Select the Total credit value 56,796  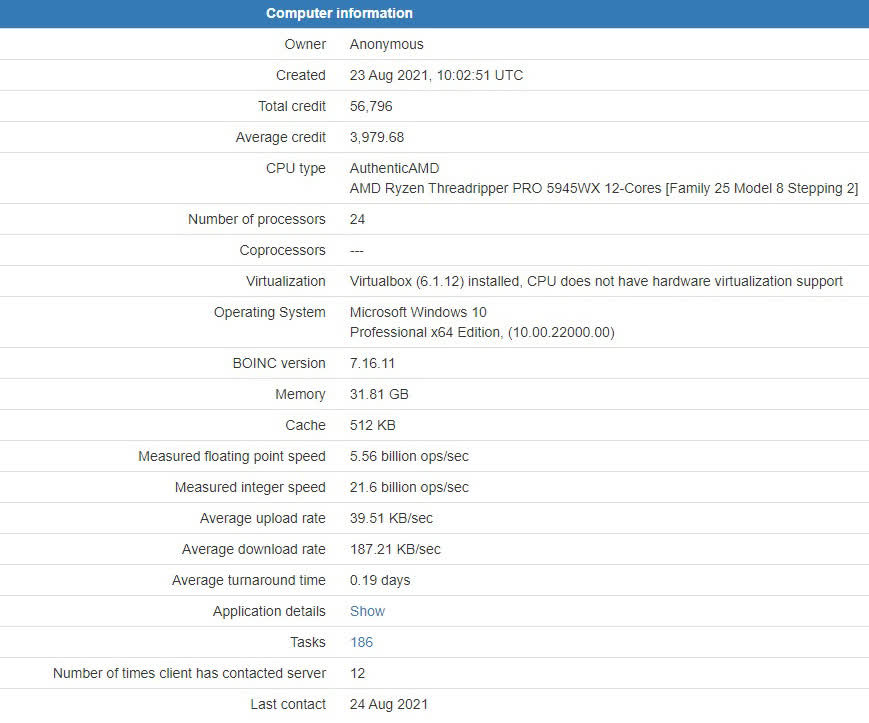tap(371, 106)
